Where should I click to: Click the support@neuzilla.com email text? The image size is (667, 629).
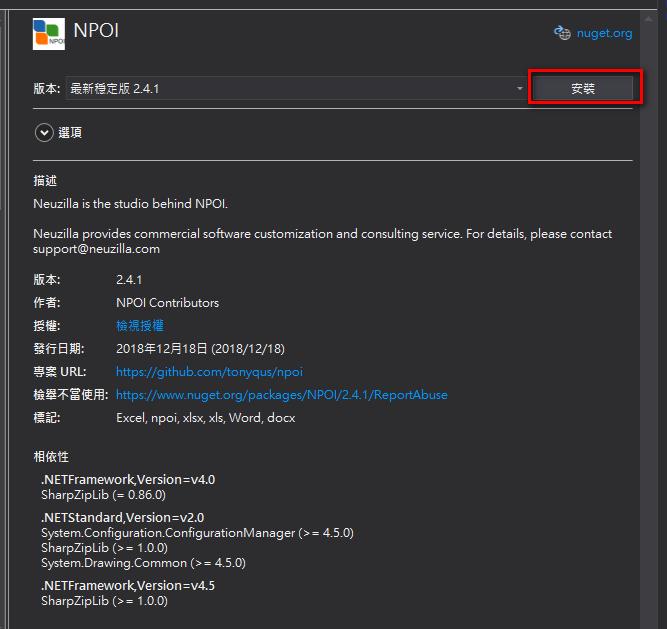[x=97, y=249]
